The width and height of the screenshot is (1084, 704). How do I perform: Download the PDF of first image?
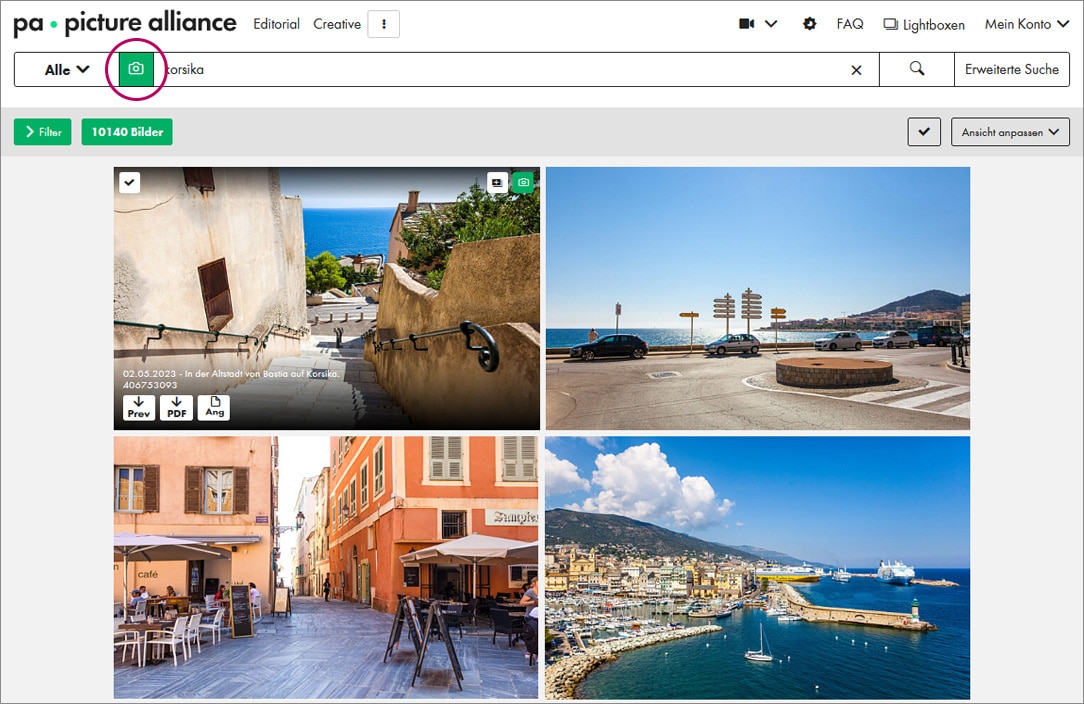176,407
